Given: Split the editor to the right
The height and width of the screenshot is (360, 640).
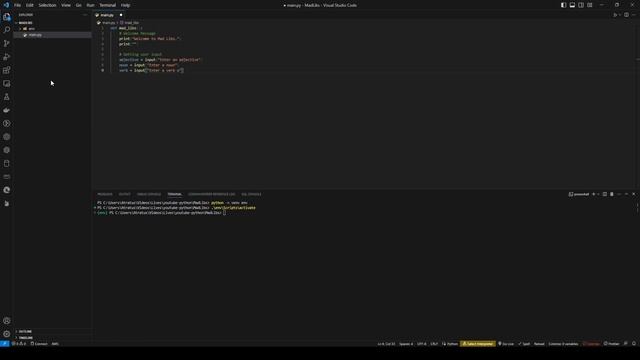Looking at the screenshot, I should pyautogui.click(x=626, y=15).
